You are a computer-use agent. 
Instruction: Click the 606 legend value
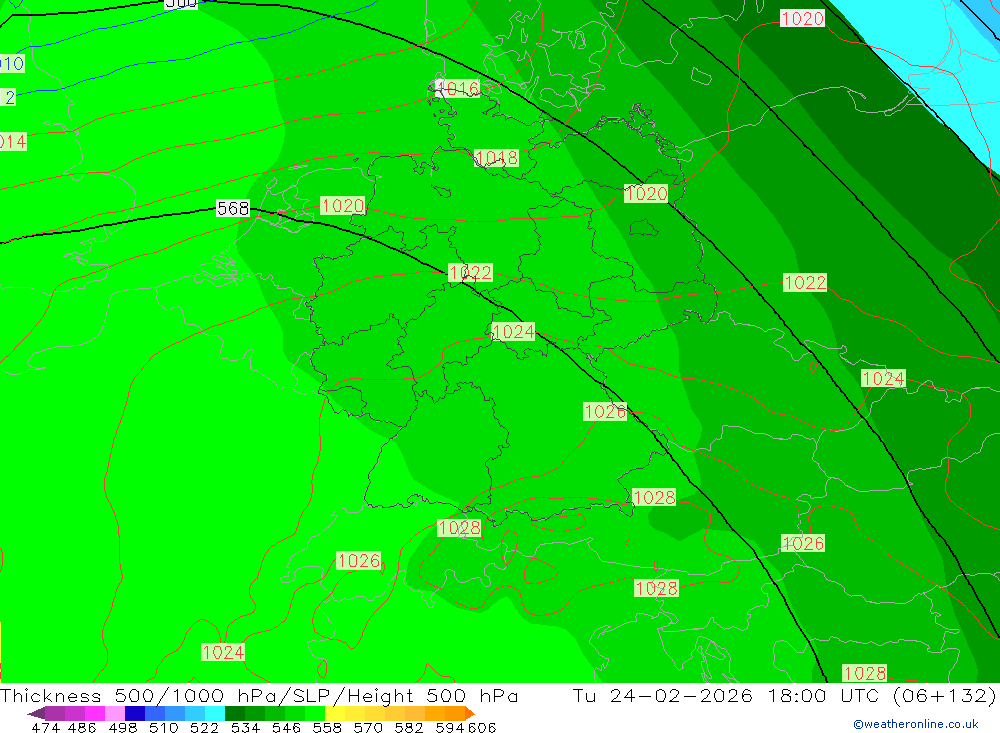point(482,727)
